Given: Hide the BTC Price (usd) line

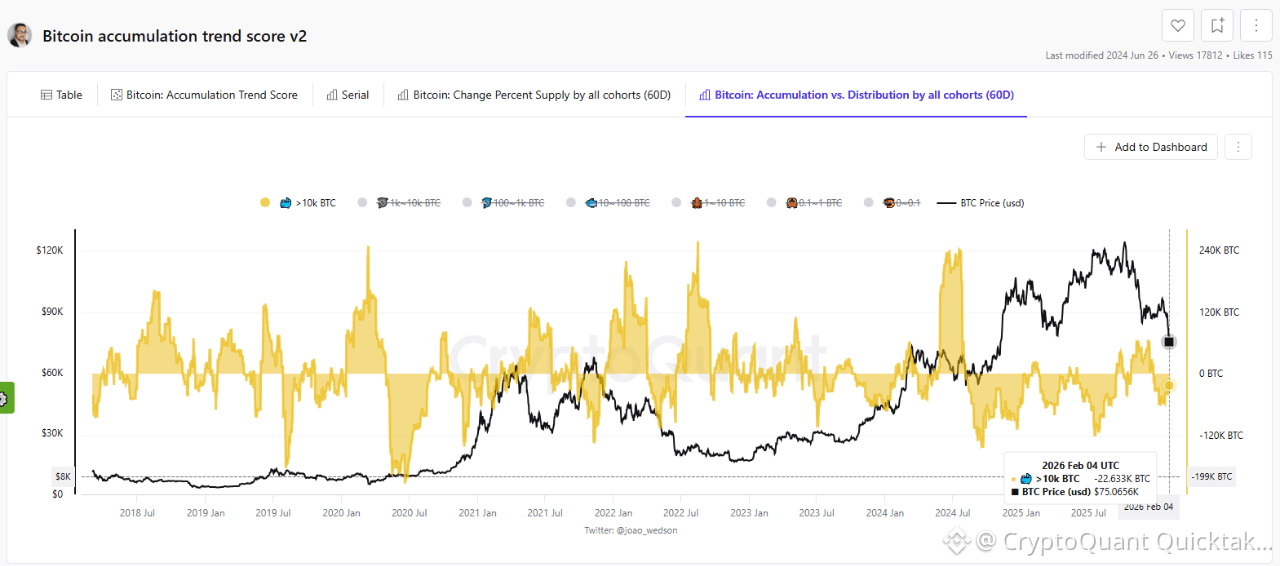Looking at the screenshot, I should [x=988, y=203].
